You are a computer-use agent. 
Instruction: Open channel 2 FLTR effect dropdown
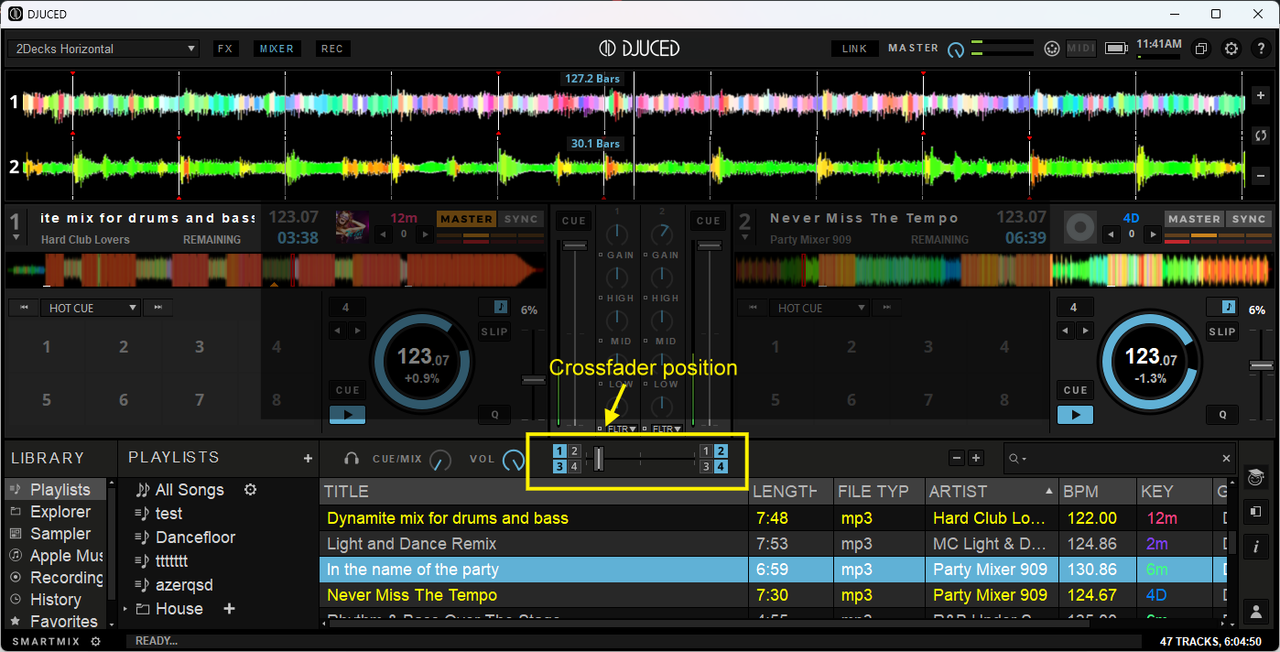tap(666, 429)
